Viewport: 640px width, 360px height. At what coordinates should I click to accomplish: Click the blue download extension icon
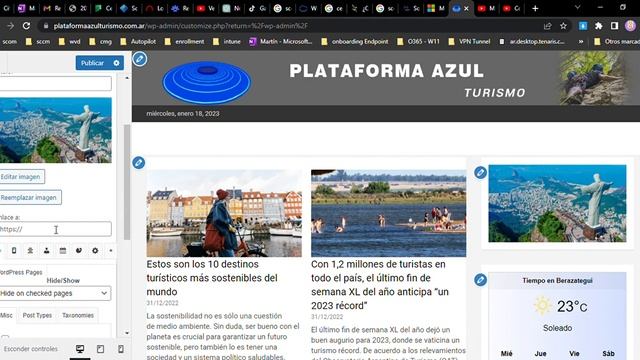point(583,26)
